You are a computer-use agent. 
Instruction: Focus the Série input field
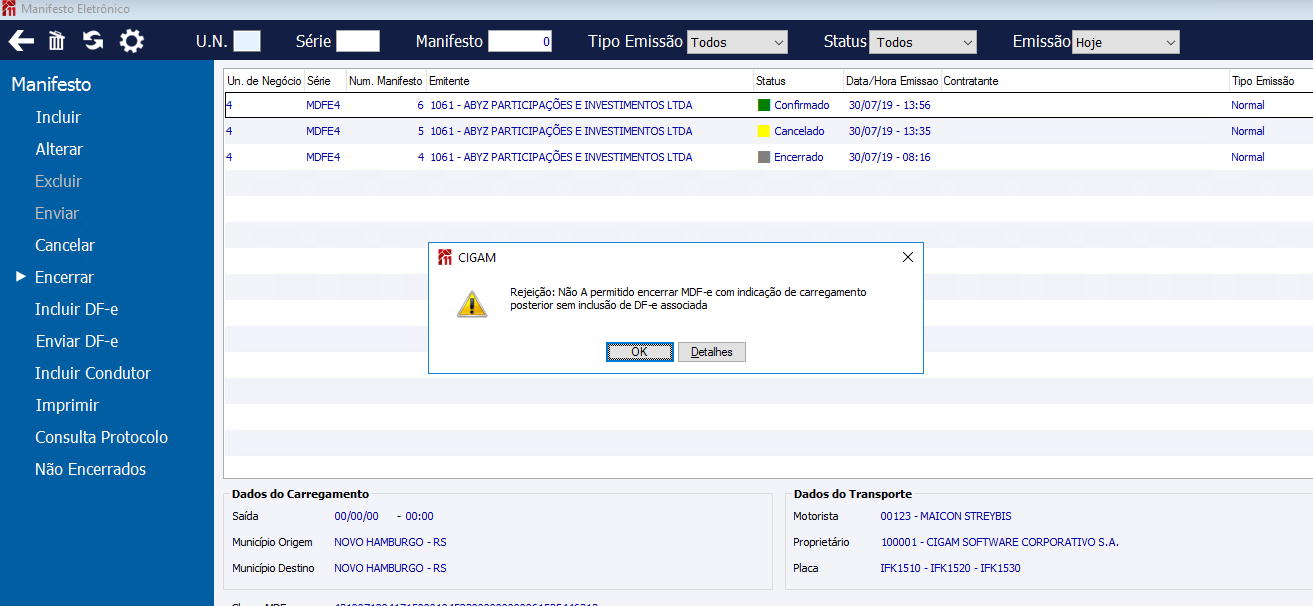point(358,41)
